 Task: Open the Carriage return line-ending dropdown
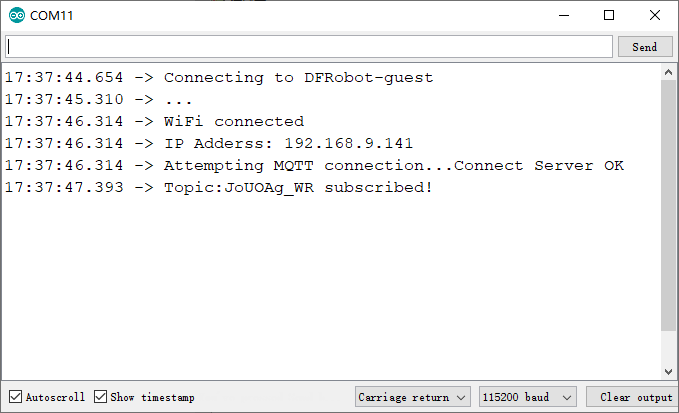pyautogui.click(x=412, y=397)
